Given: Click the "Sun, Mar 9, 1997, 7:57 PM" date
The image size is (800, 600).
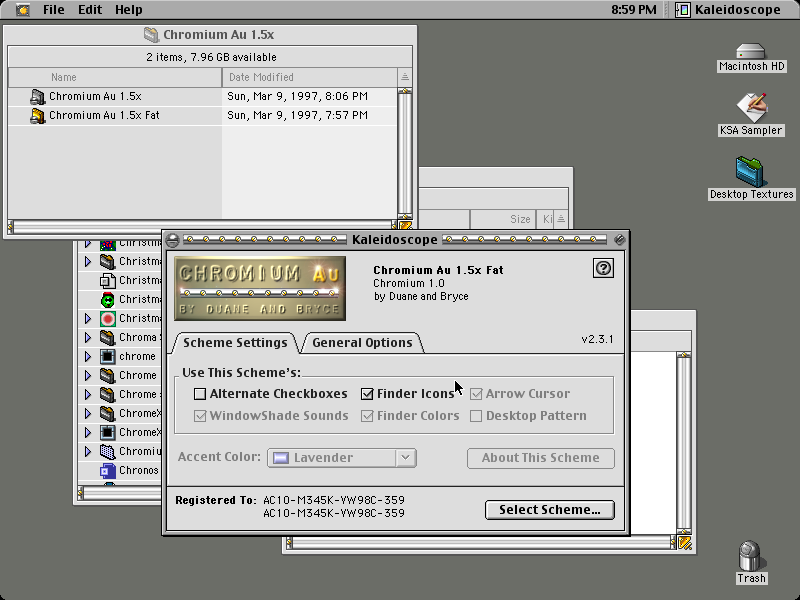Looking at the screenshot, I should (297, 115).
